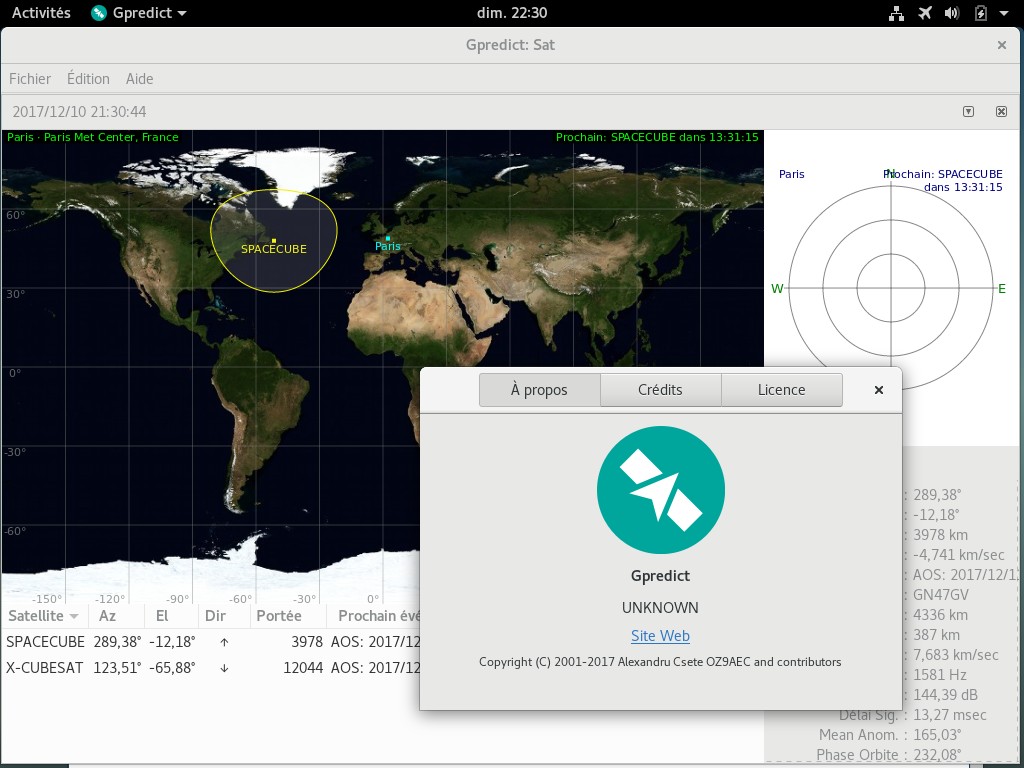Switch to the Licence tab
This screenshot has height=768, width=1024.
(781, 390)
